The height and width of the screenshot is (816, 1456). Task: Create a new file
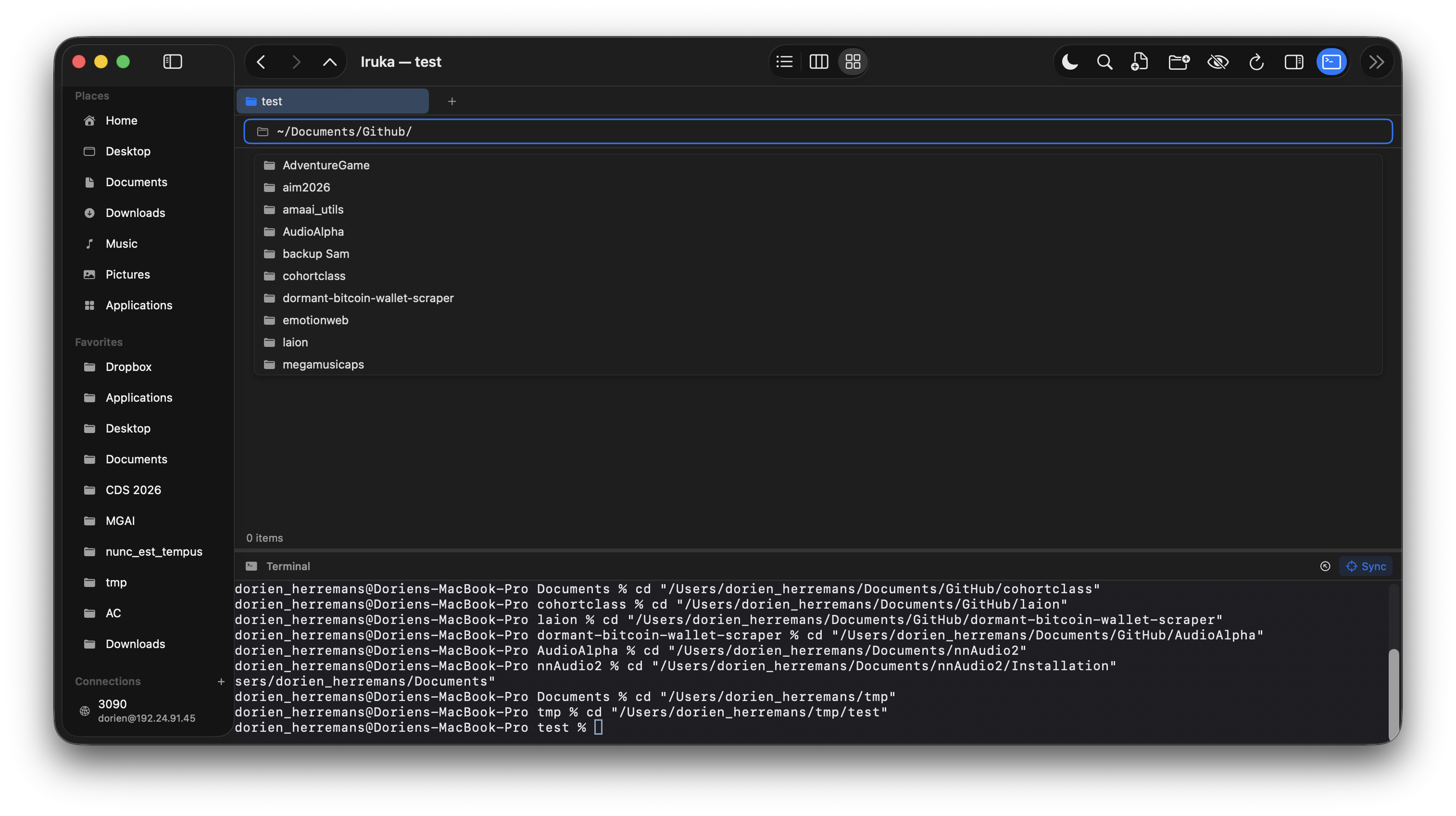[x=1140, y=62]
